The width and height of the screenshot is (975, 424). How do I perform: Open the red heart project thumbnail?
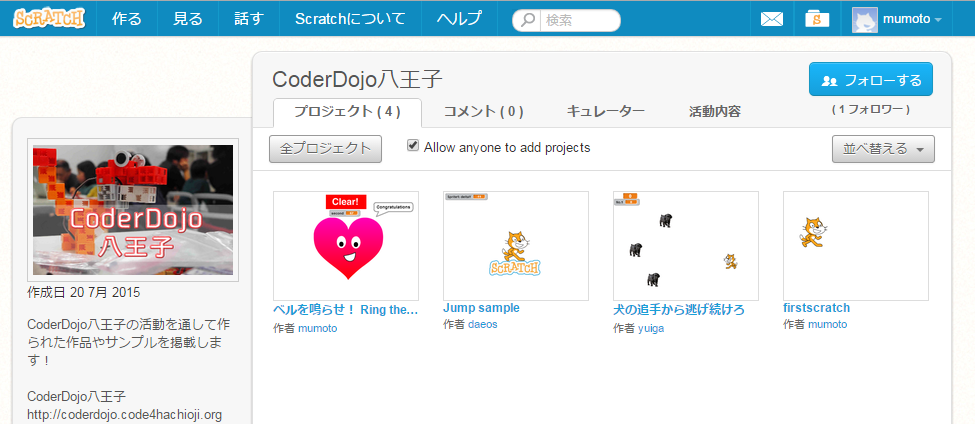point(345,245)
